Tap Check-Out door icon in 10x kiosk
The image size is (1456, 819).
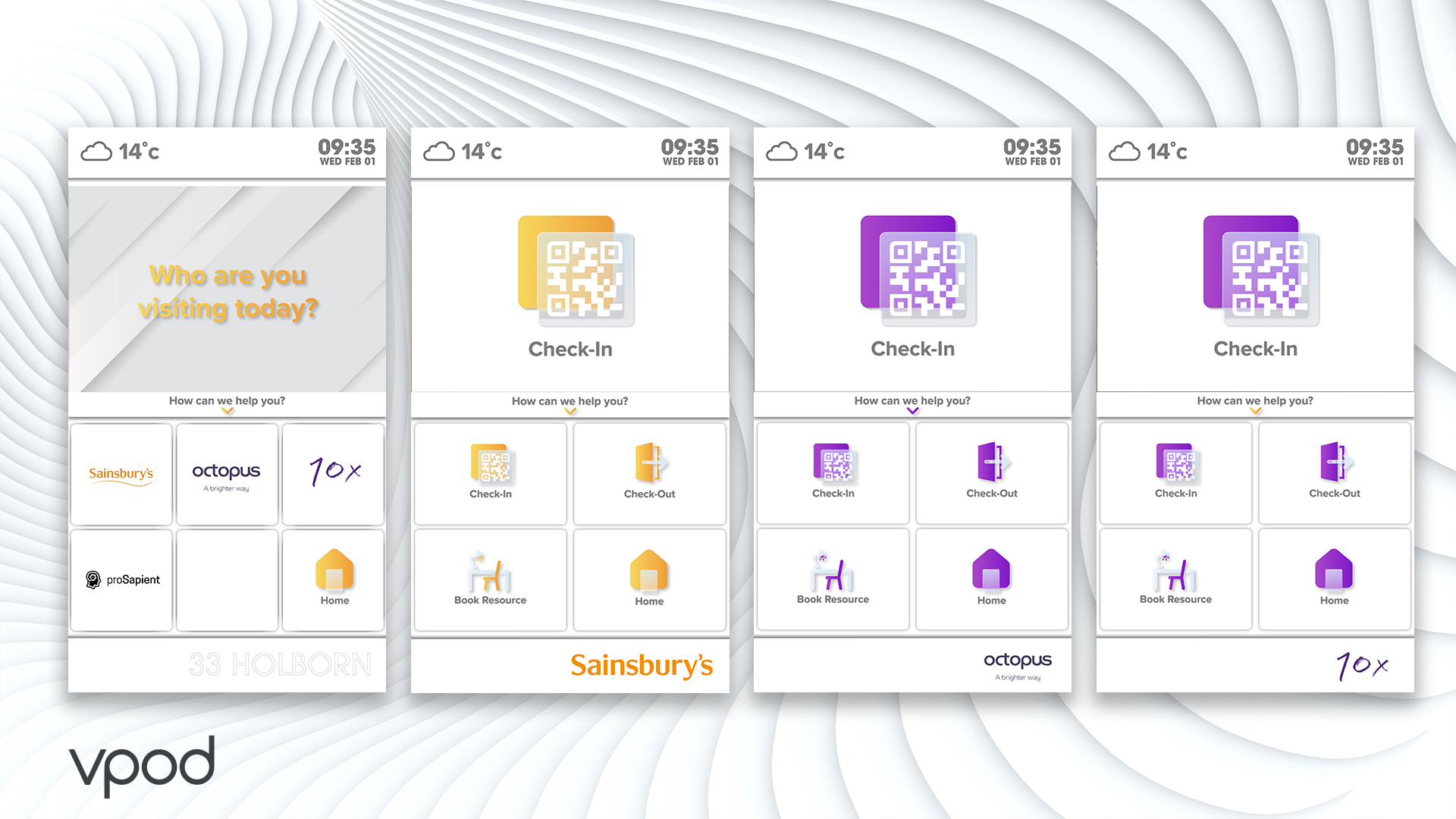coord(1335,462)
